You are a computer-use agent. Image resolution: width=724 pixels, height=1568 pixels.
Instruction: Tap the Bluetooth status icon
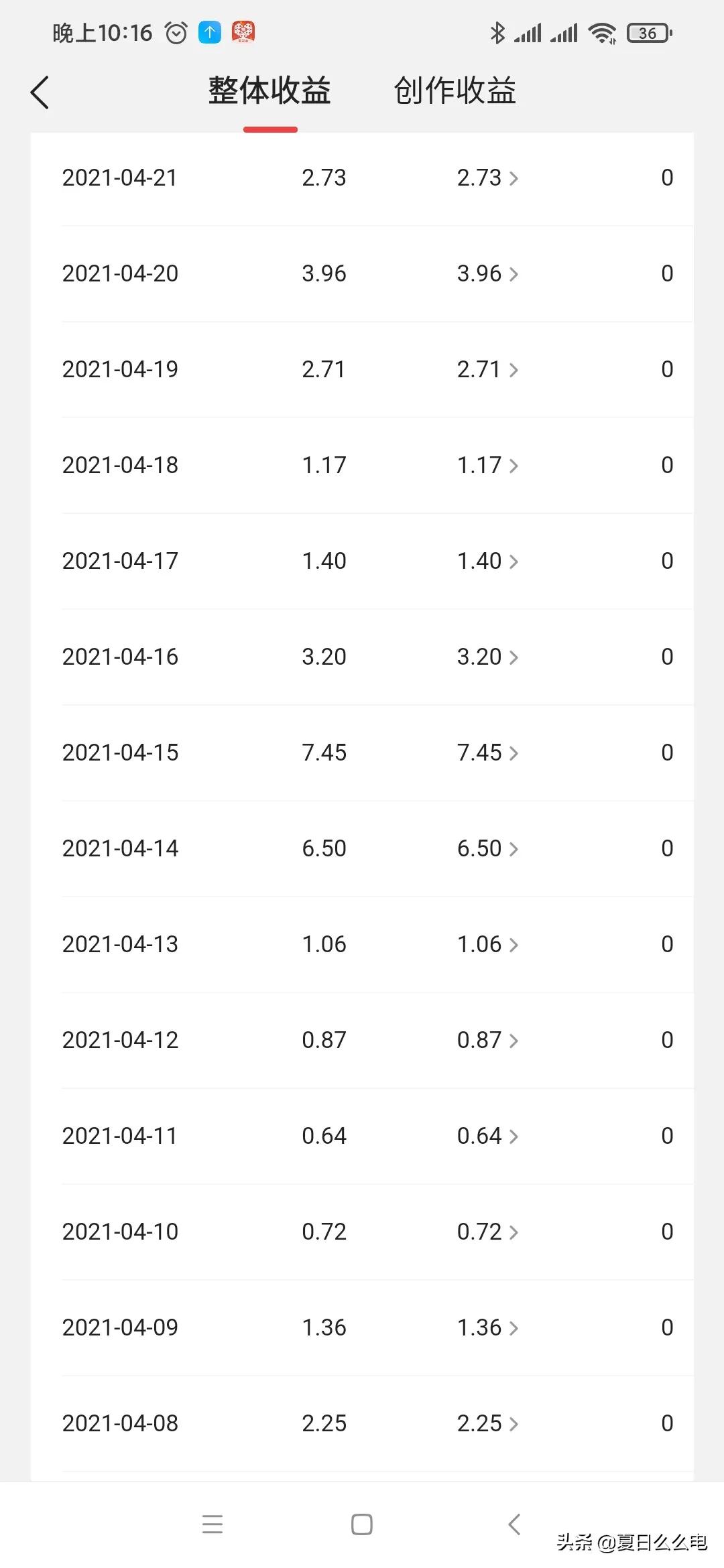click(x=497, y=33)
